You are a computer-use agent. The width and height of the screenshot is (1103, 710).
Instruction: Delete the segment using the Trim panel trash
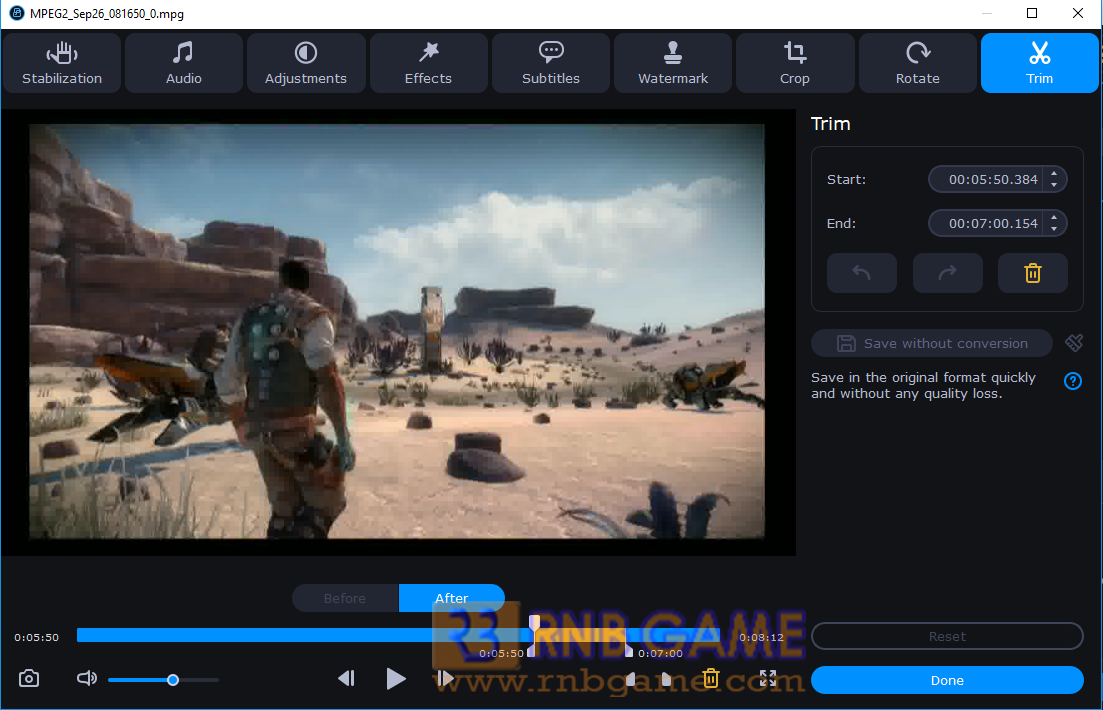[x=1033, y=273]
